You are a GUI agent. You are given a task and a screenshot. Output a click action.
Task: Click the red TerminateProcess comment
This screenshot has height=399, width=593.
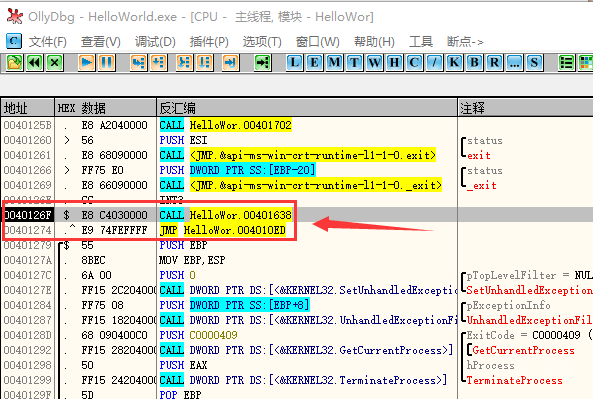(x=514, y=380)
